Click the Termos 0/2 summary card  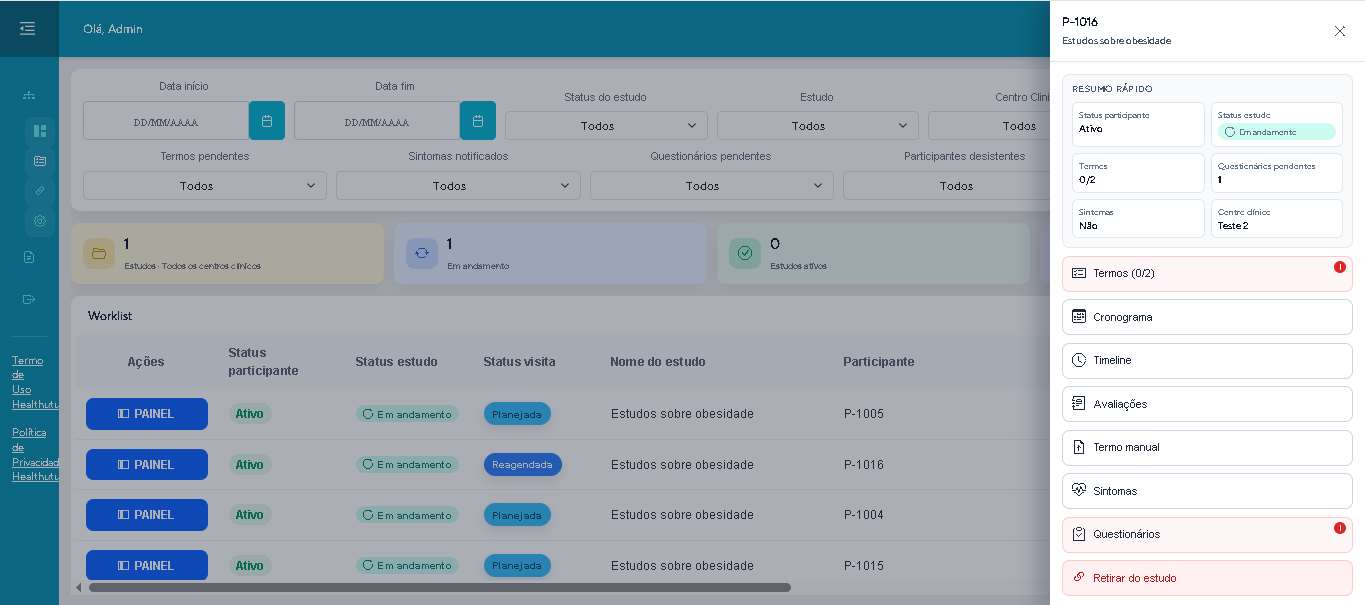[x=1138, y=173]
